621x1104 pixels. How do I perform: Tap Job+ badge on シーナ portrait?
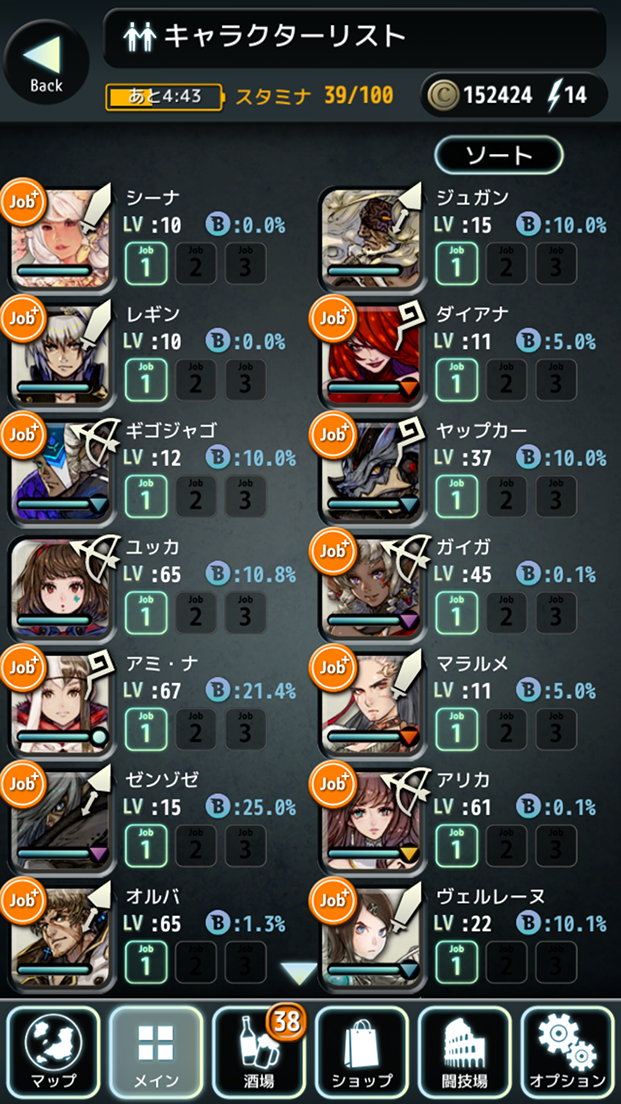click(x=23, y=201)
